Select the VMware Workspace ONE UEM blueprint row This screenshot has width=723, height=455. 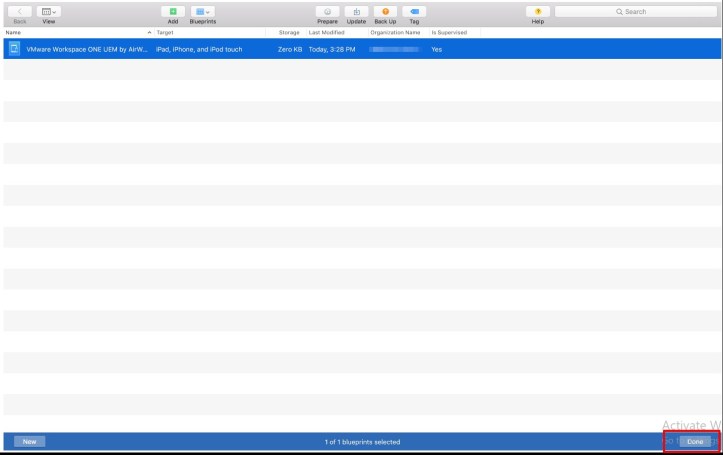click(x=300, y=49)
